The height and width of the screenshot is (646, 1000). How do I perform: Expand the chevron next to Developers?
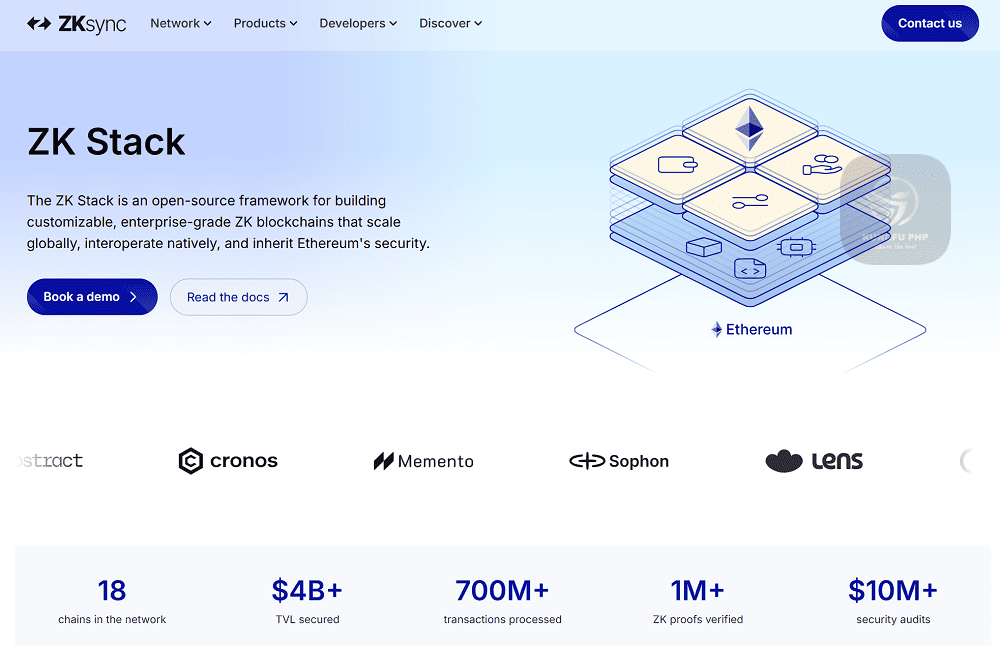tap(393, 24)
